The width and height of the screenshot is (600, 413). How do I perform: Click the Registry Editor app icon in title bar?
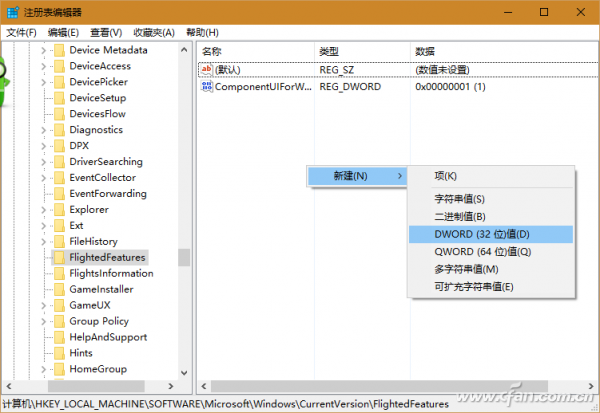click(x=11, y=12)
